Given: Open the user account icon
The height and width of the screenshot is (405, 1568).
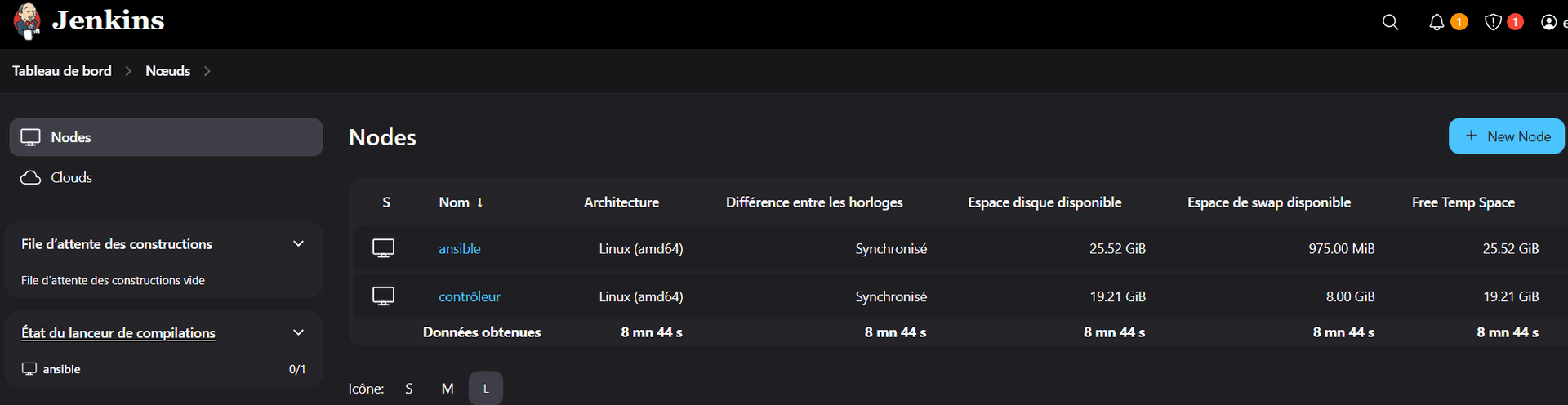Looking at the screenshot, I should [x=1548, y=22].
